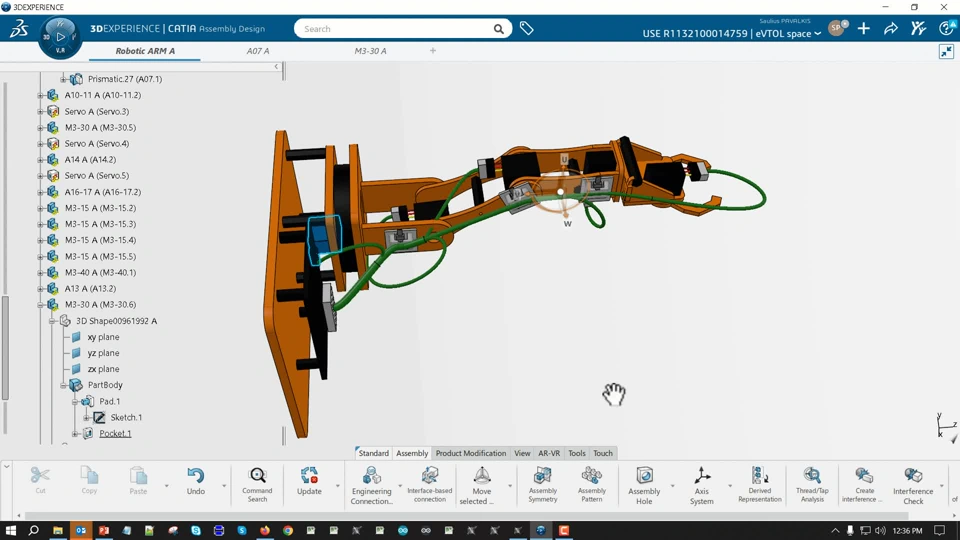Viewport: 960px width, 540px height.
Task: Open the Tools tab
Action: 577,453
